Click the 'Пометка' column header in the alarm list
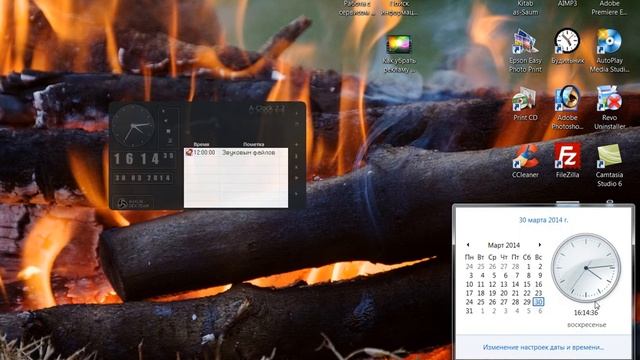Viewport: 640px width, 360px height. [253, 144]
